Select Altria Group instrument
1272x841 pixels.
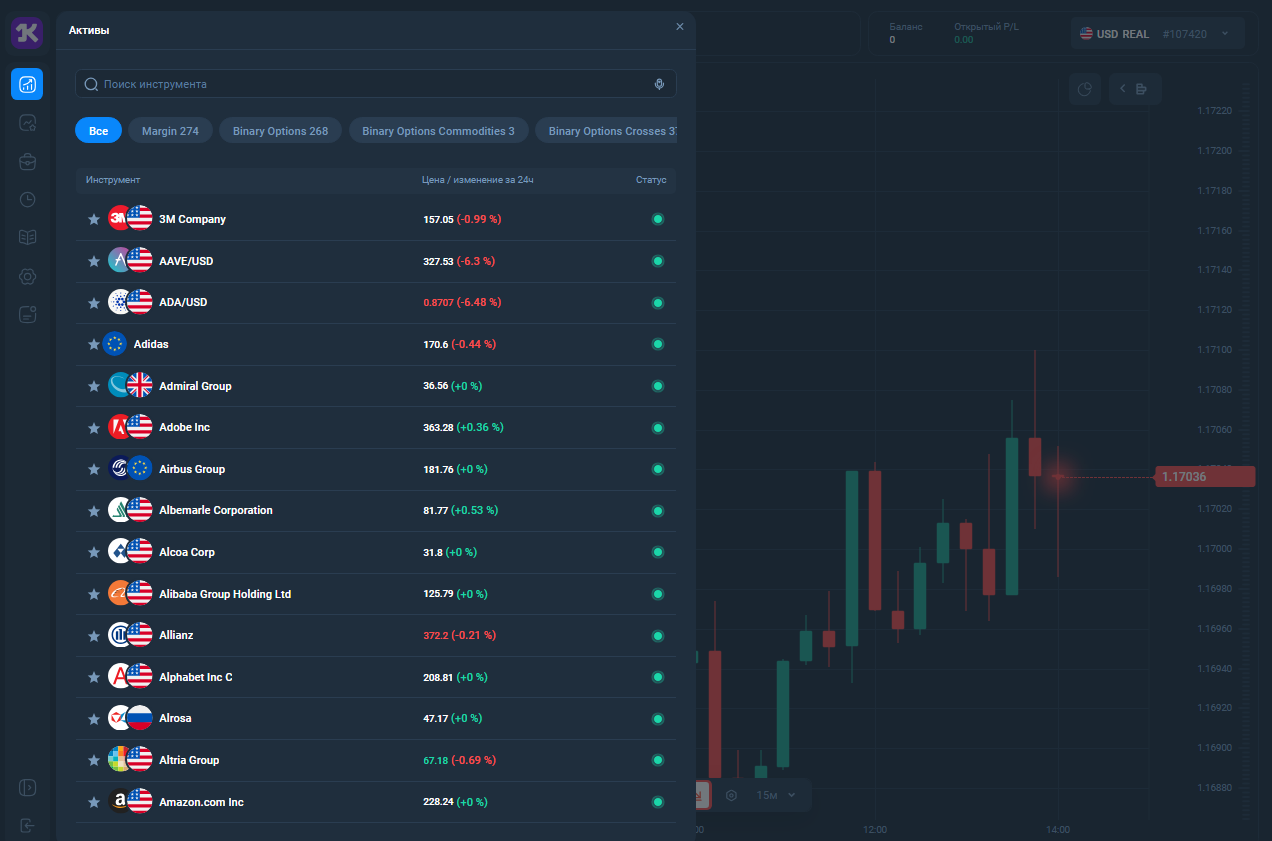click(376, 760)
